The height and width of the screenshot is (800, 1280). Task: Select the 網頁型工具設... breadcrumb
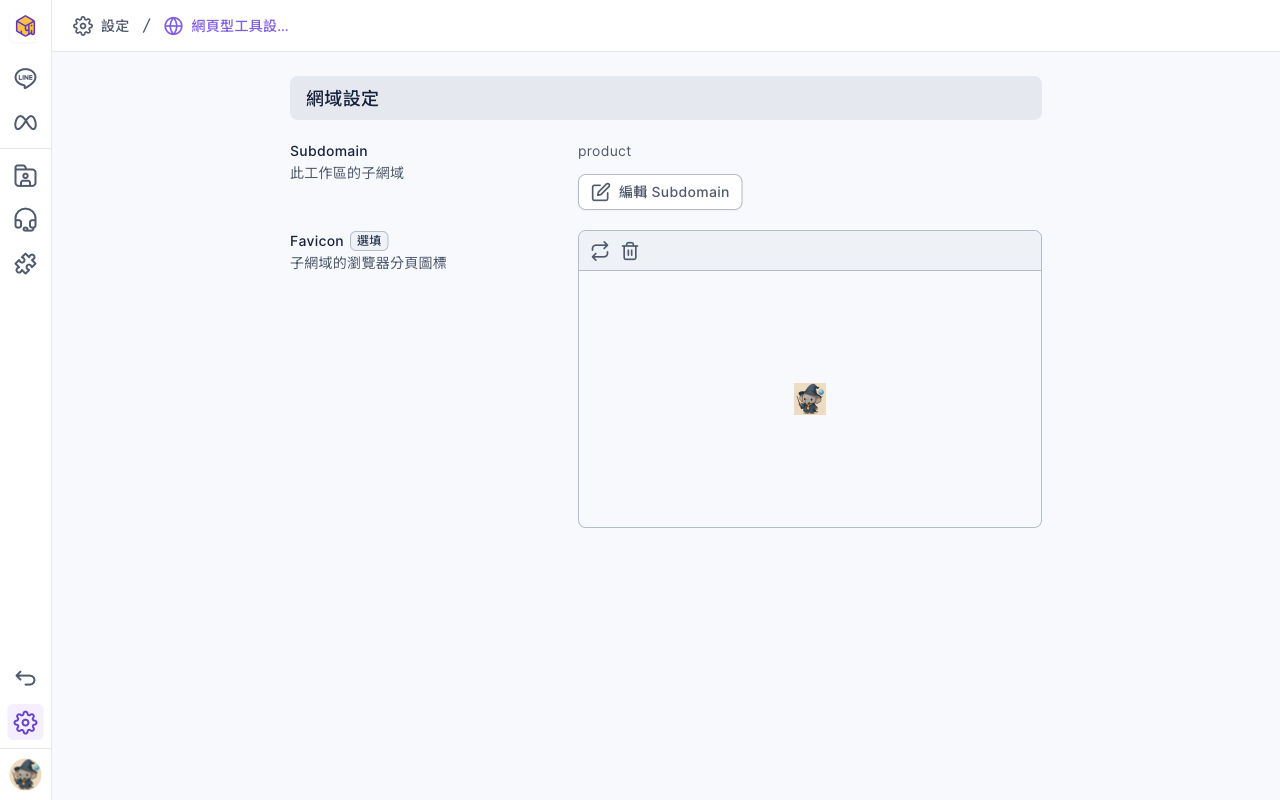[x=240, y=26]
